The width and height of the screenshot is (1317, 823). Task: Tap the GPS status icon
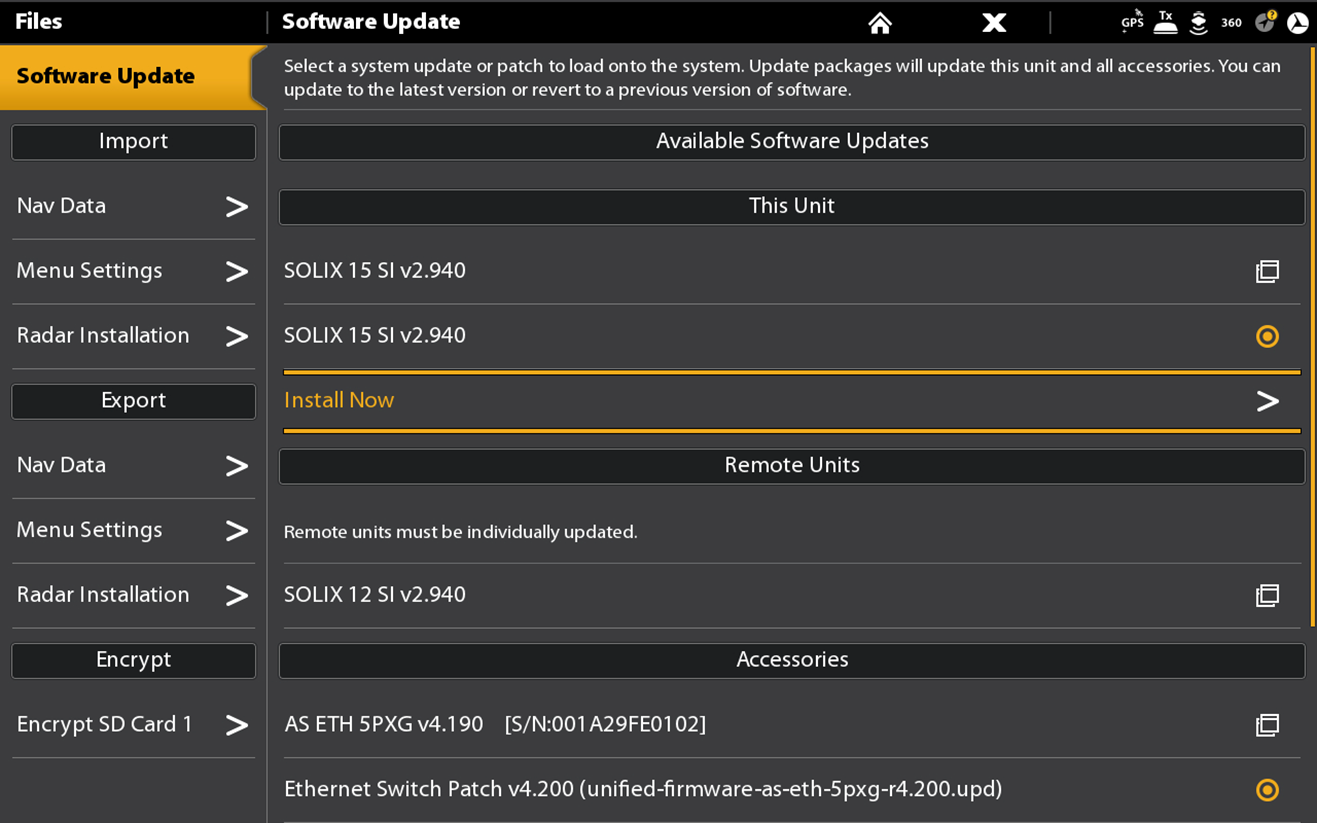[1132, 21]
